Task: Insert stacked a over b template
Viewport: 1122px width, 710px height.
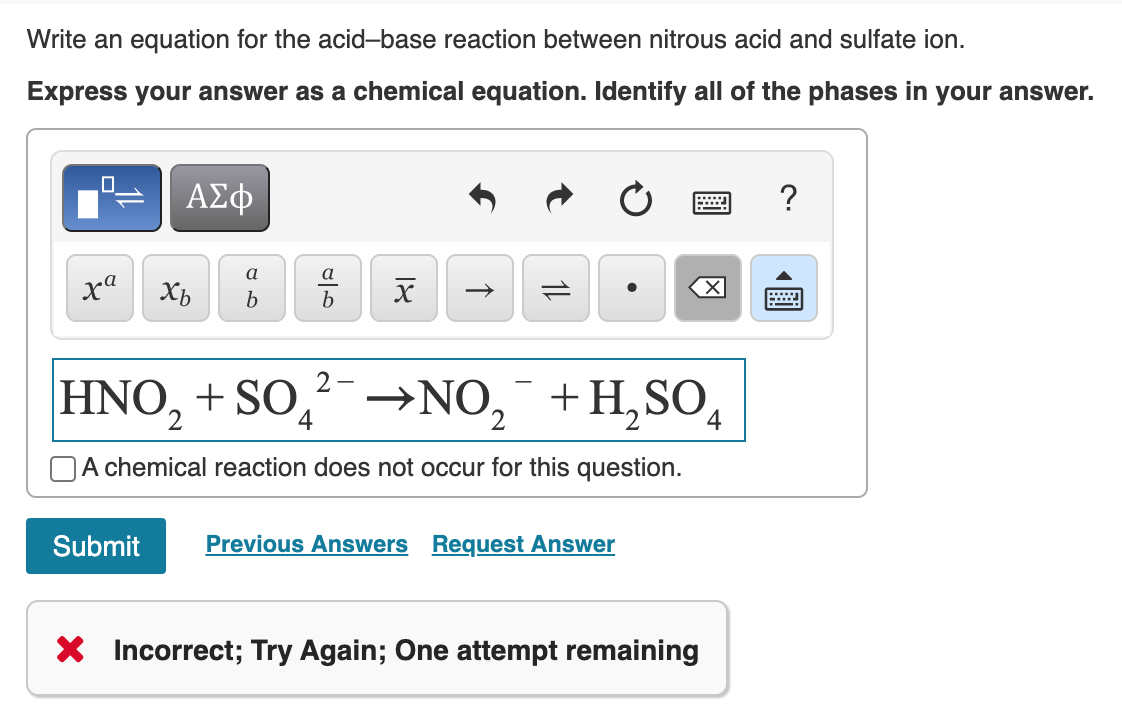Action: click(x=252, y=288)
